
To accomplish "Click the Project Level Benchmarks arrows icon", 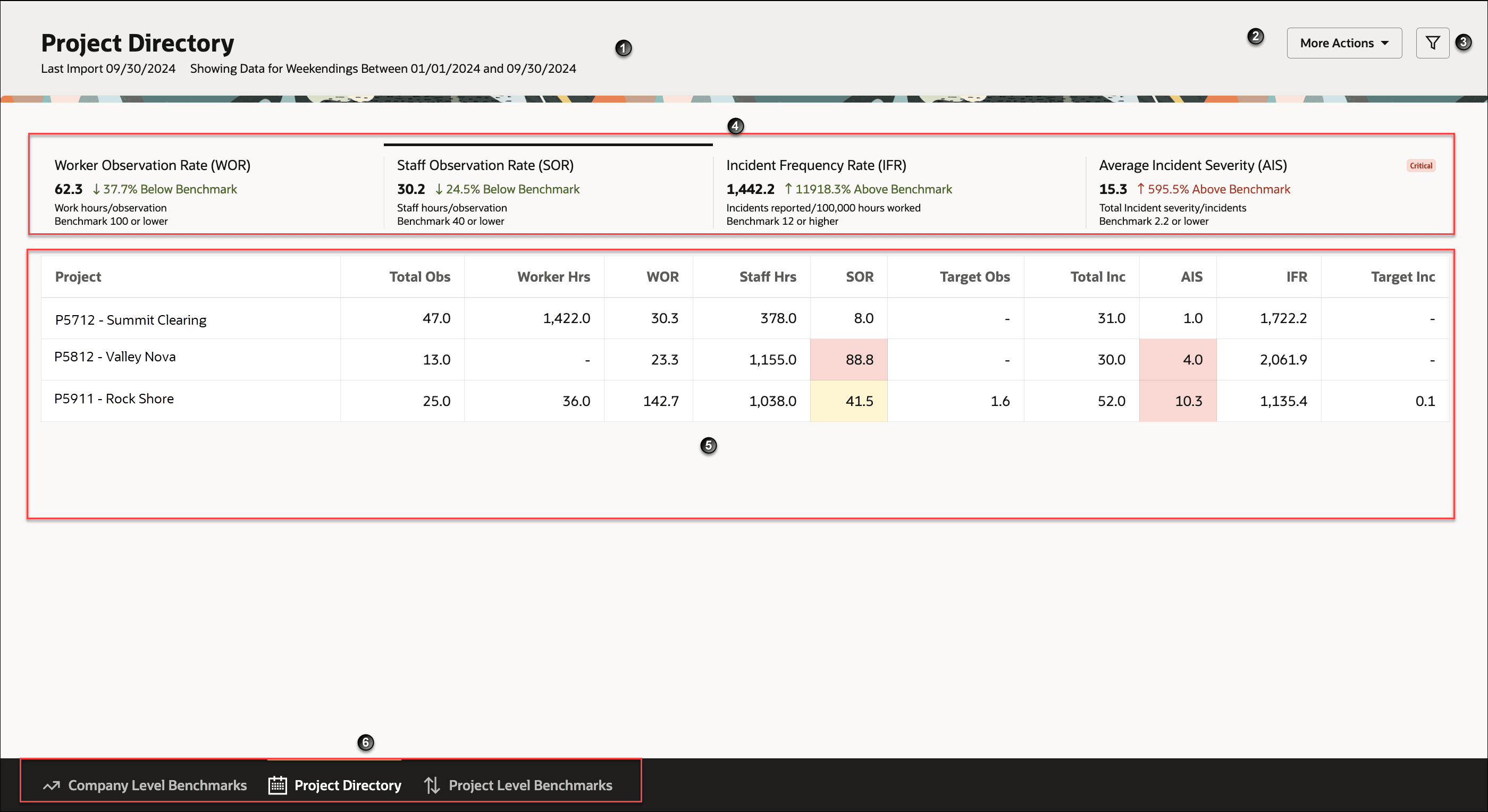I will [x=432, y=785].
